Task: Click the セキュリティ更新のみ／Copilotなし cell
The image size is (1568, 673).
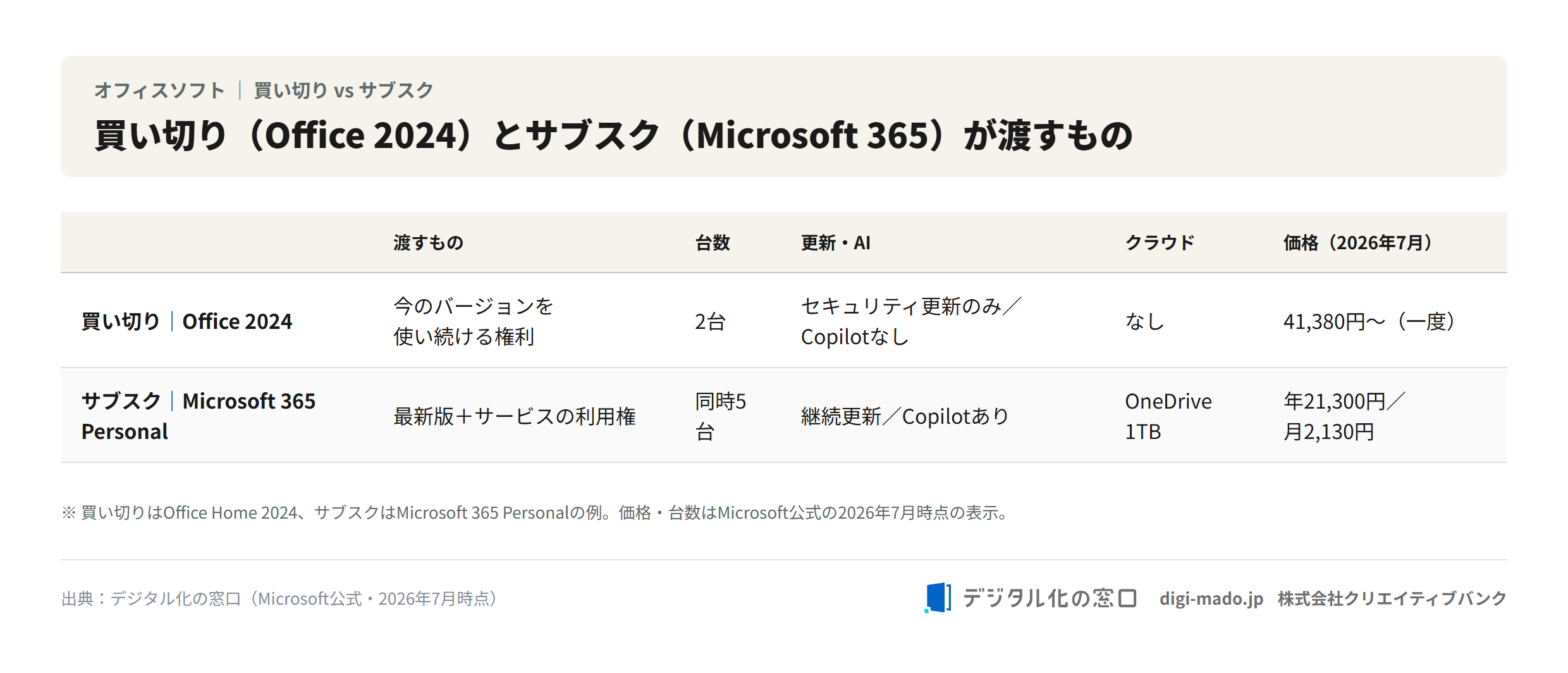Action: tap(911, 321)
